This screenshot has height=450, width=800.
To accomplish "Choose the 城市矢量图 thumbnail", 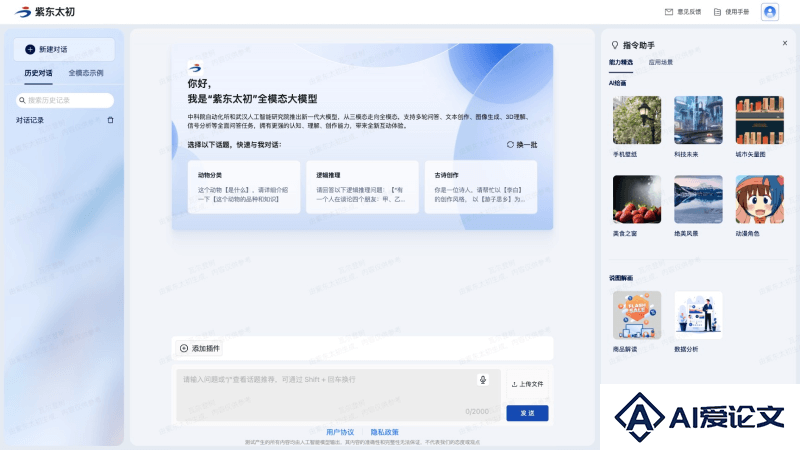I will (x=760, y=120).
